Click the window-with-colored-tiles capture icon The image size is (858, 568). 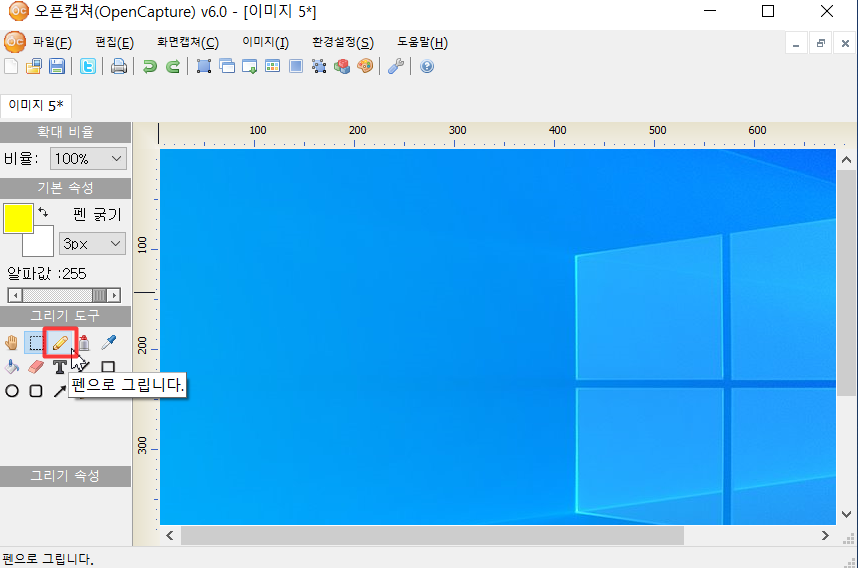273,66
